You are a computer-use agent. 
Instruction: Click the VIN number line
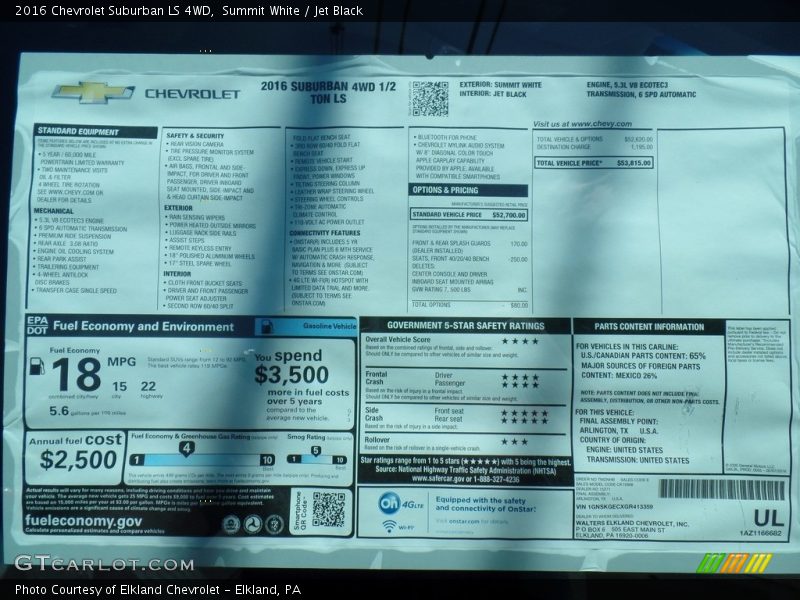point(614,507)
